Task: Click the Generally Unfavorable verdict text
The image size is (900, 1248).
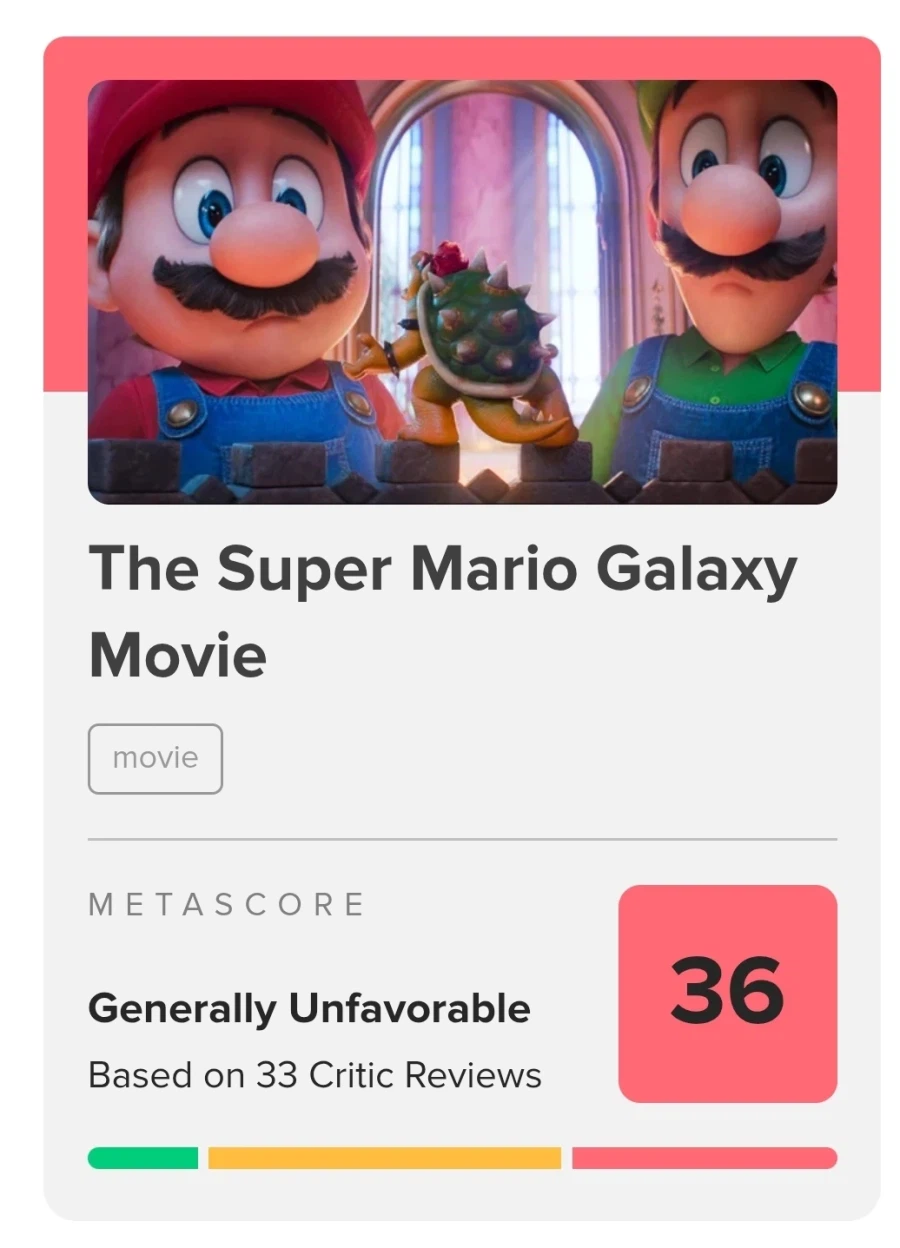Action: (309, 1008)
